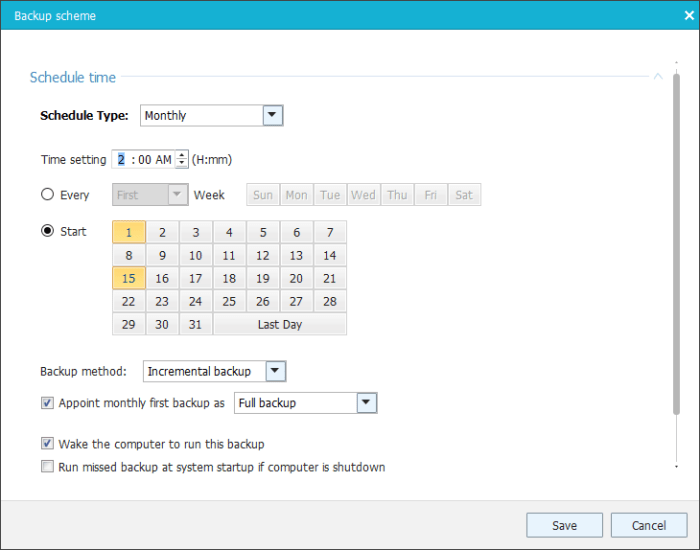The image size is (700, 550).
Task: Click the hour field in Time setting
Action: (121, 159)
